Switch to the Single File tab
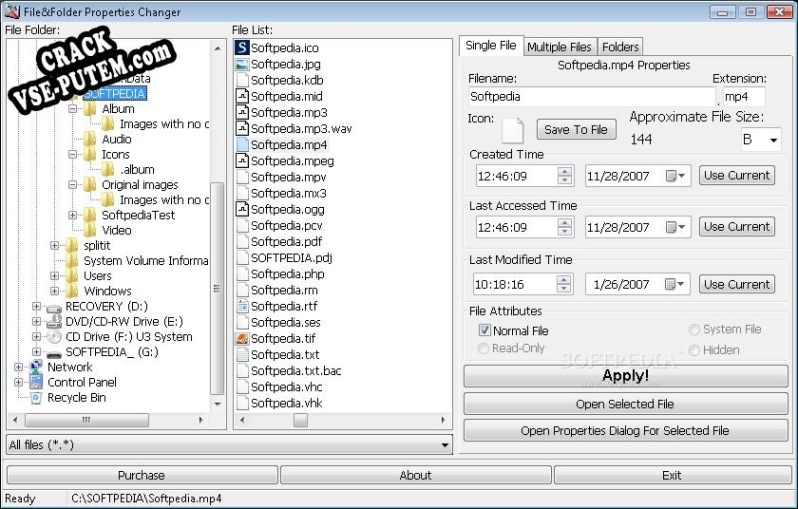This screenshot has height=509, width=798. pos(491,45)
